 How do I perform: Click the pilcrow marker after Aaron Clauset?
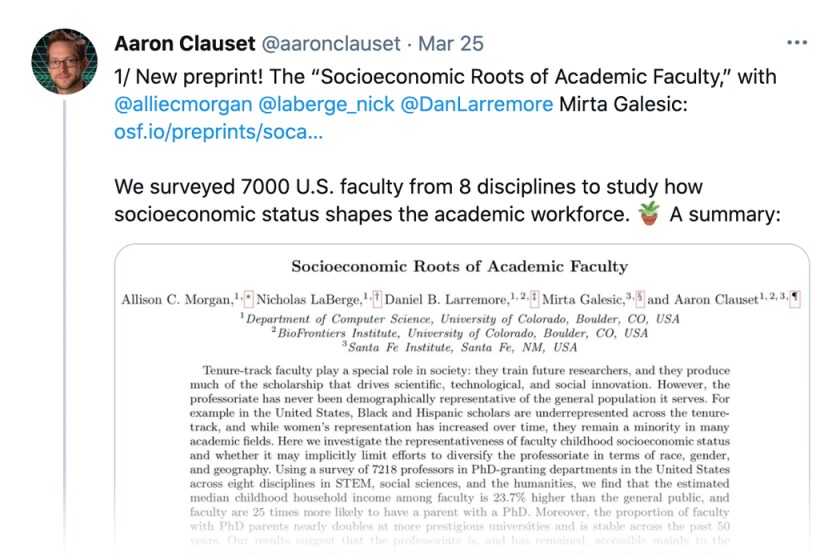[x=795, y=299]
